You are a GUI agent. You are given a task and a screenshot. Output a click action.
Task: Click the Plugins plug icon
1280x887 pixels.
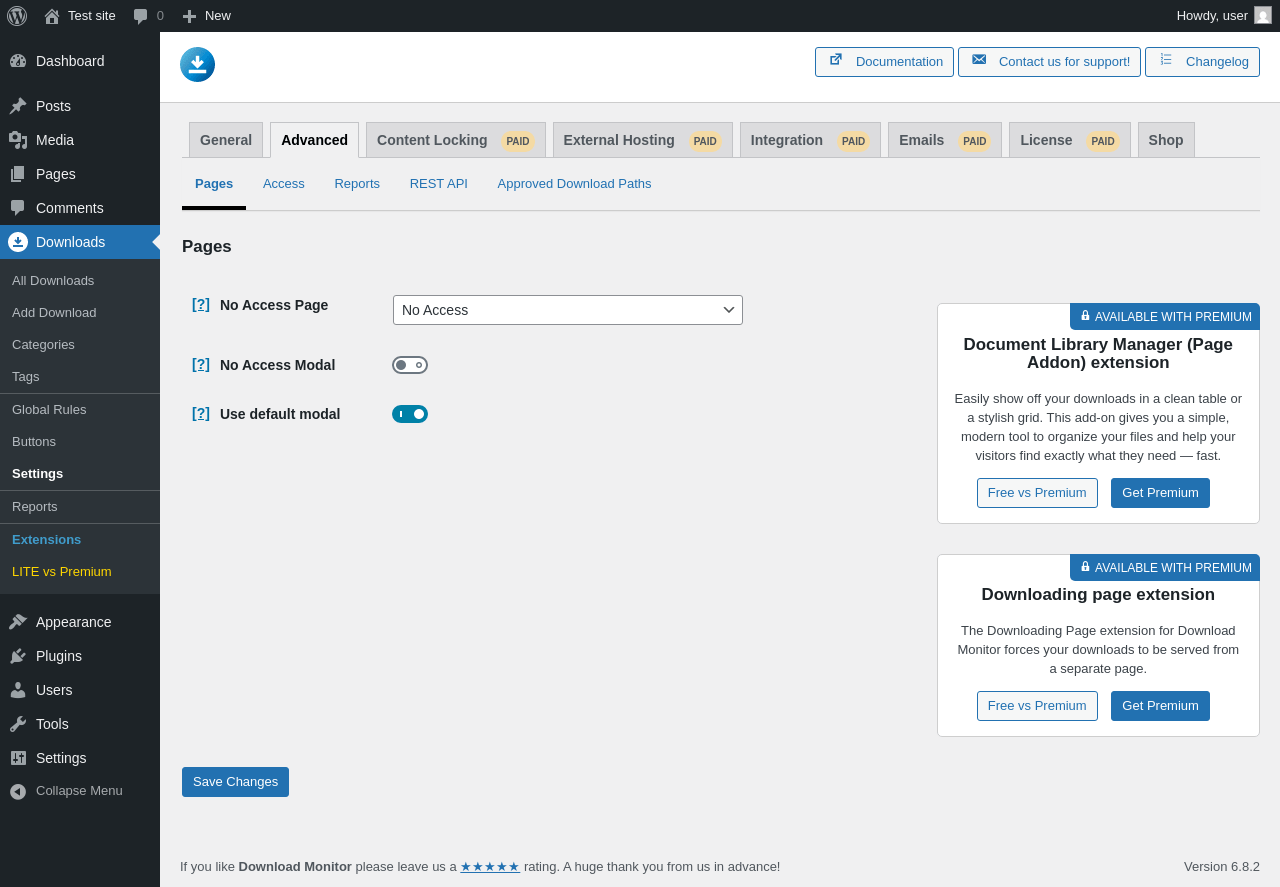pyautogui.click(x=18, y=656)
